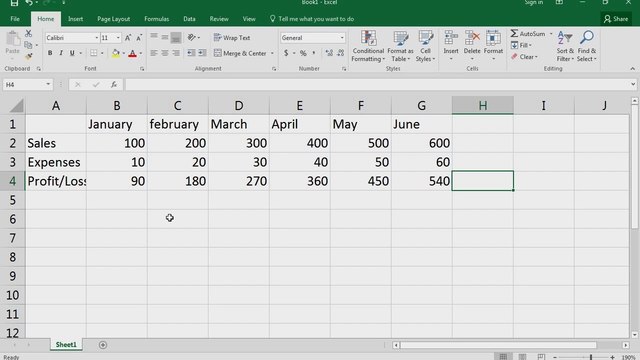
Task: Increase font size with larger A
Action: point(128,38)
